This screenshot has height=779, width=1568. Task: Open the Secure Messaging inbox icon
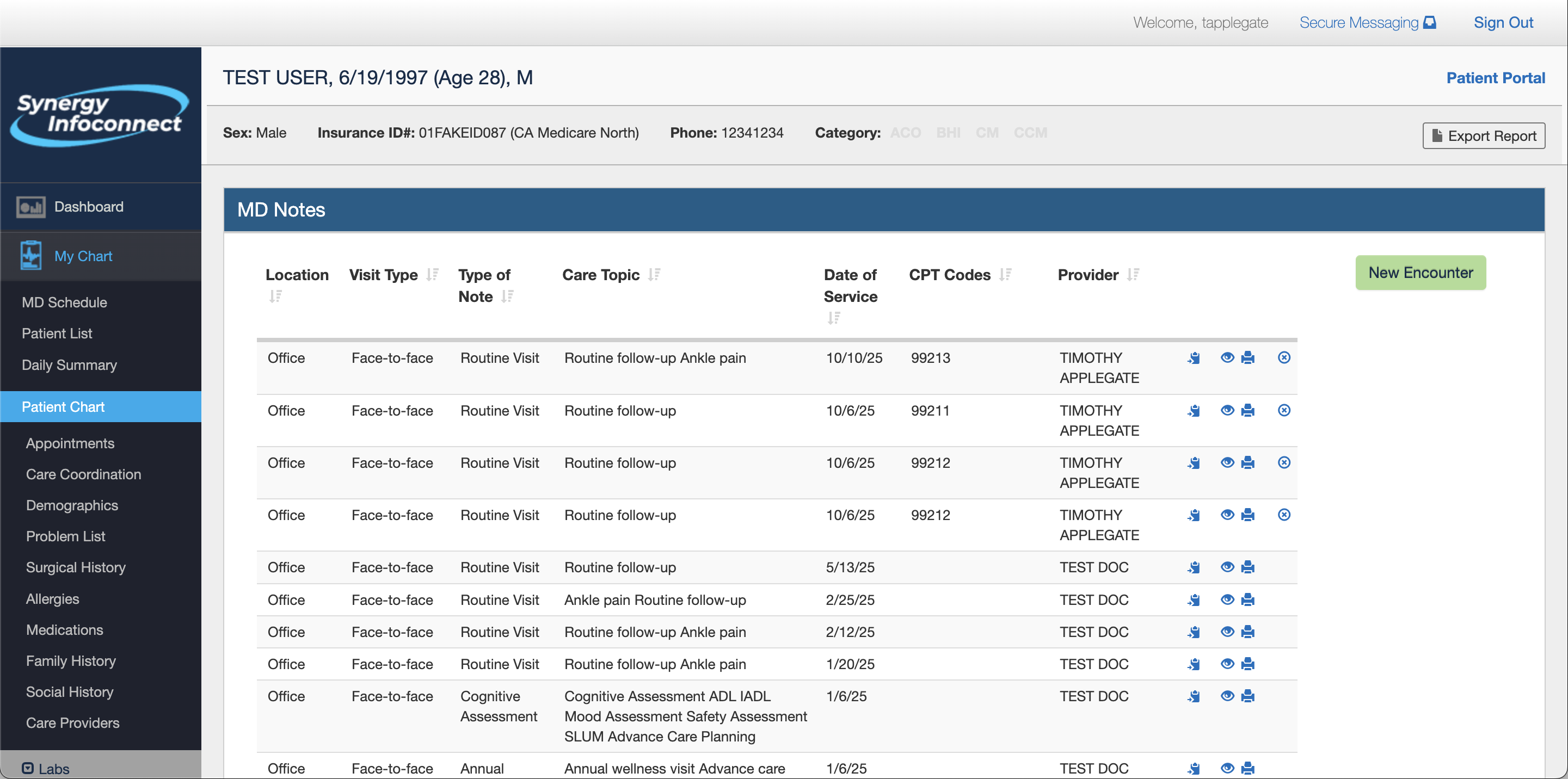pos(1429,22)
